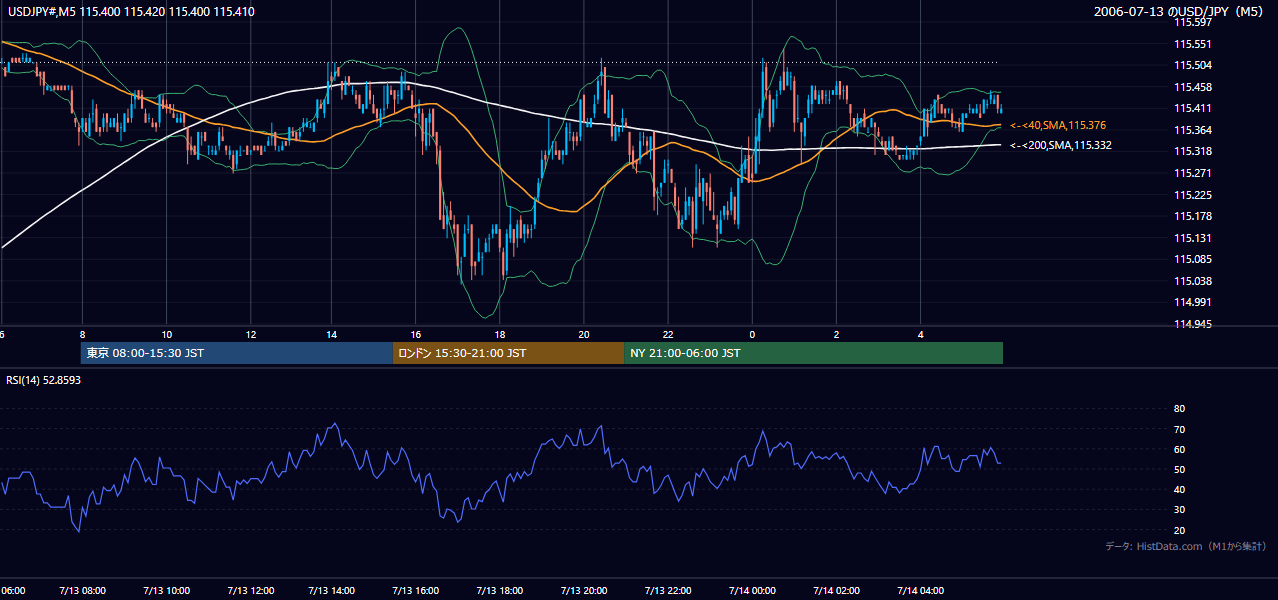
Task: Click hour label 22 under the price chart
Action: [668, 334]
